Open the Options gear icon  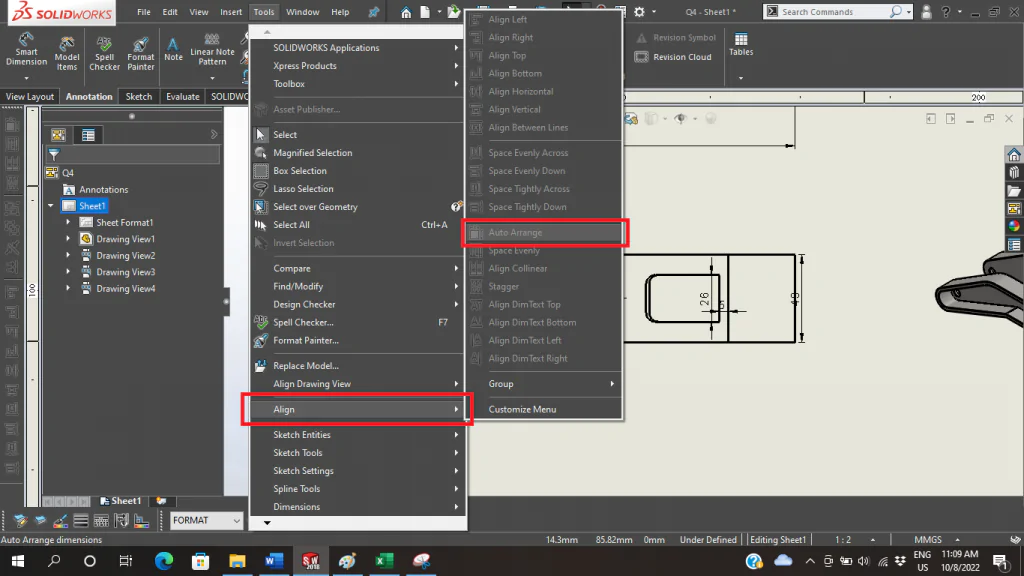[639, 12]
